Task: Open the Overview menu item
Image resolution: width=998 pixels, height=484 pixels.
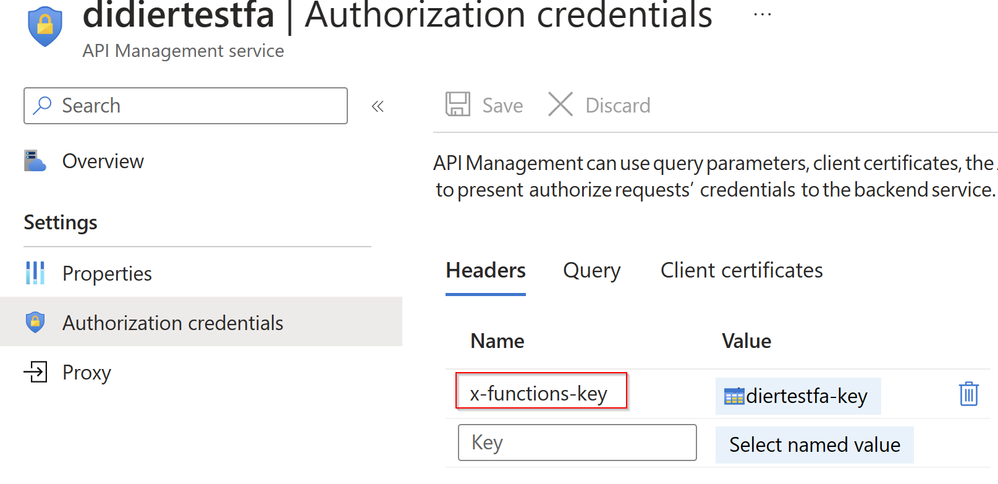Action: coord(103,161)
